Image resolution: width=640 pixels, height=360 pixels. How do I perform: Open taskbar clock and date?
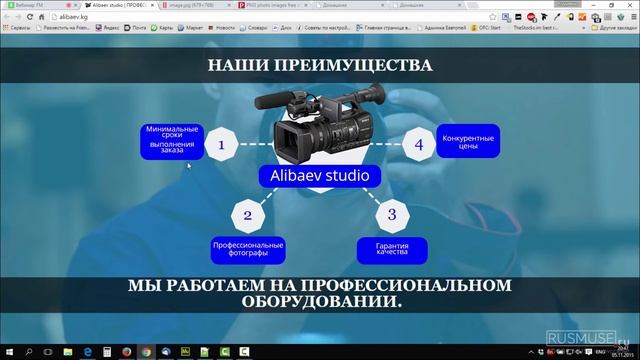tap(623, 352)
